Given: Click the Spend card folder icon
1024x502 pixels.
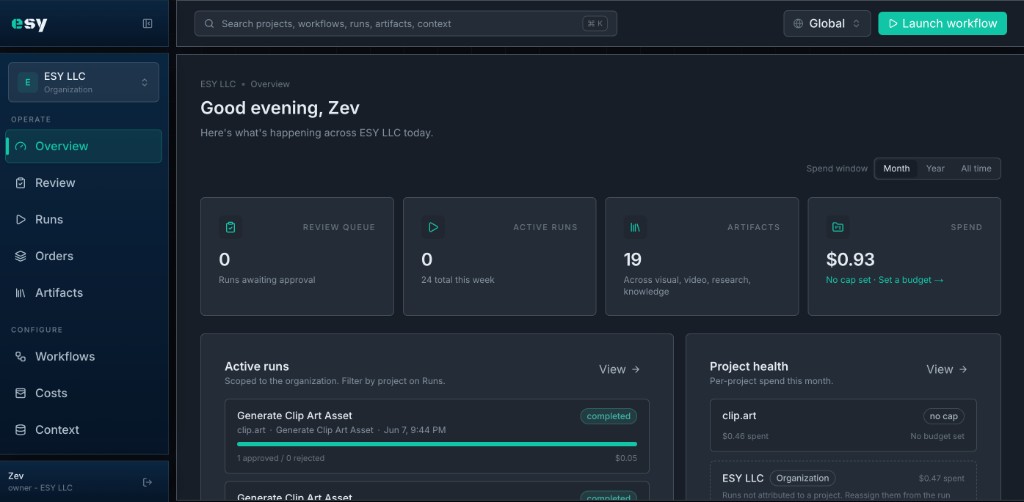Looking at the screenshot, I should (x=838, y=227).
